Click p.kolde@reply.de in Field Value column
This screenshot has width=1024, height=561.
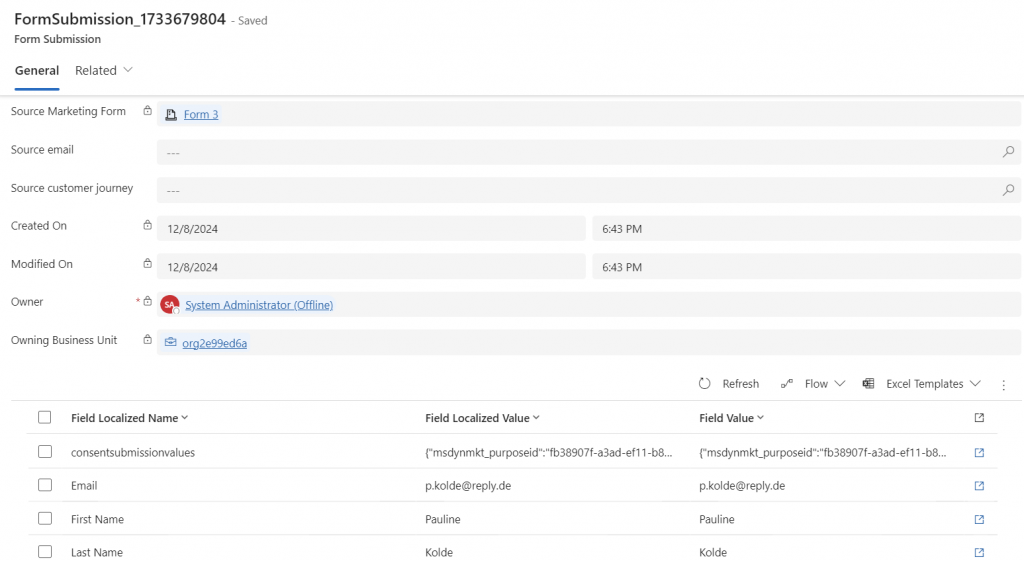coord(742,486)
